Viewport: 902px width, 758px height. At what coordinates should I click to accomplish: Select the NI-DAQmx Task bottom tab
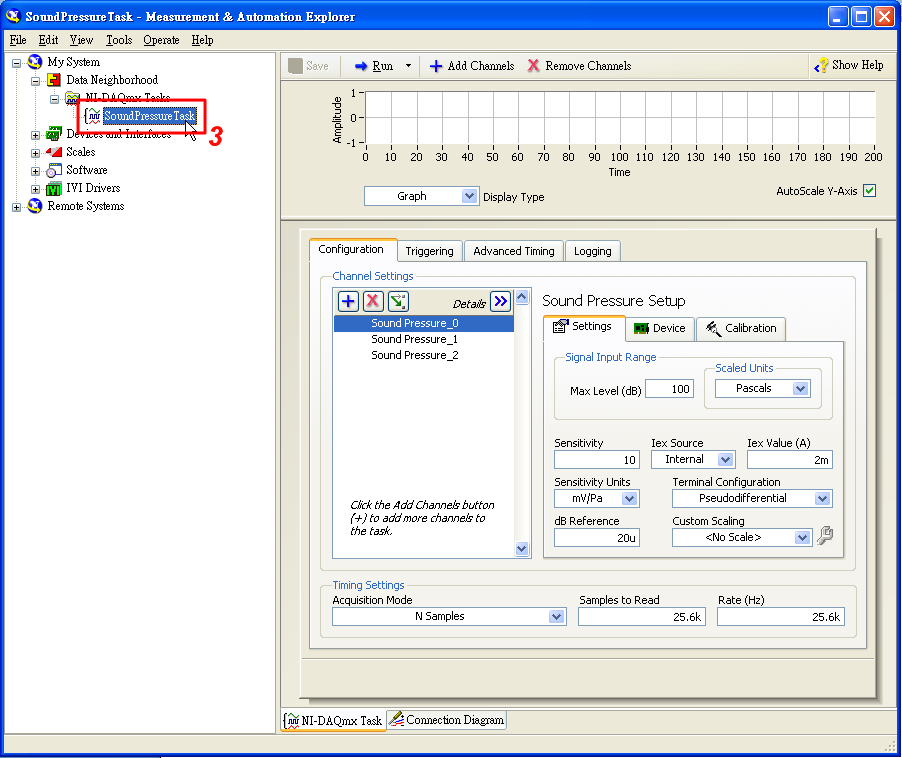(x=334, y=721)
